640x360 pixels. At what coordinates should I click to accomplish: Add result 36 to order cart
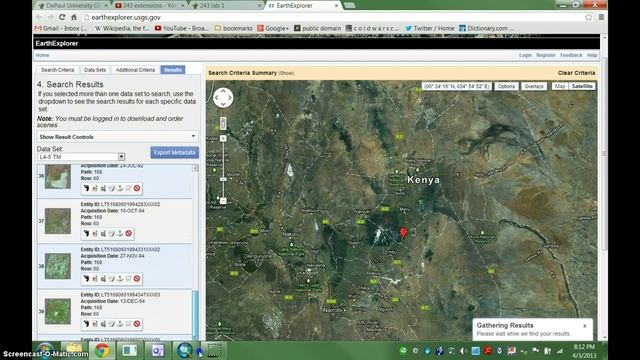click(x=129, y=188)
